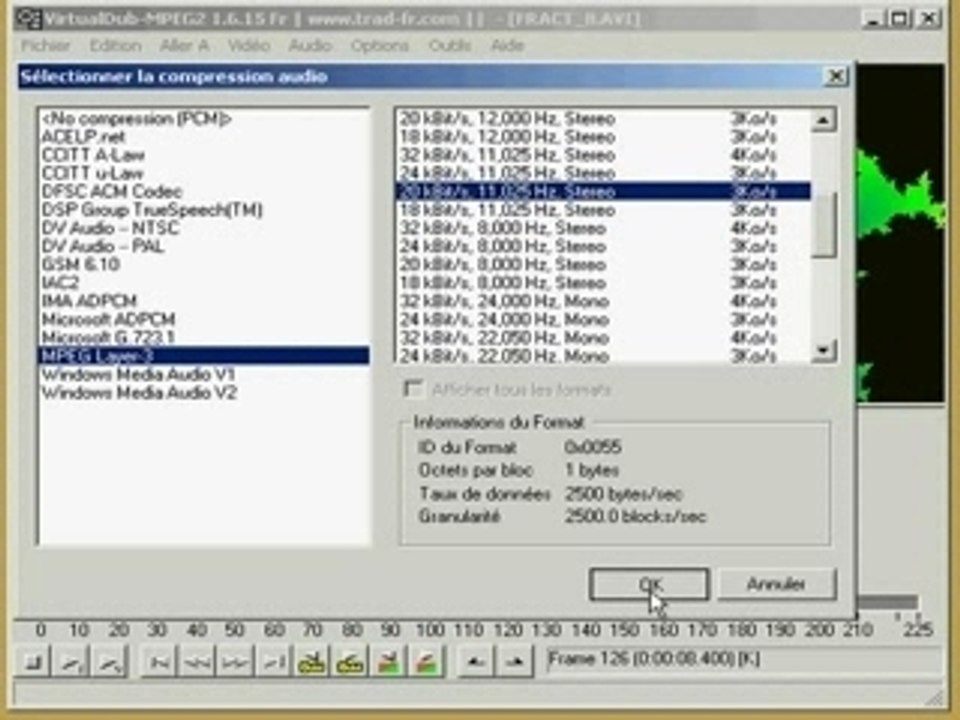Click the Frame 126 position readout field
Viewport: 960px width, 720px height.
click(742, 660)
